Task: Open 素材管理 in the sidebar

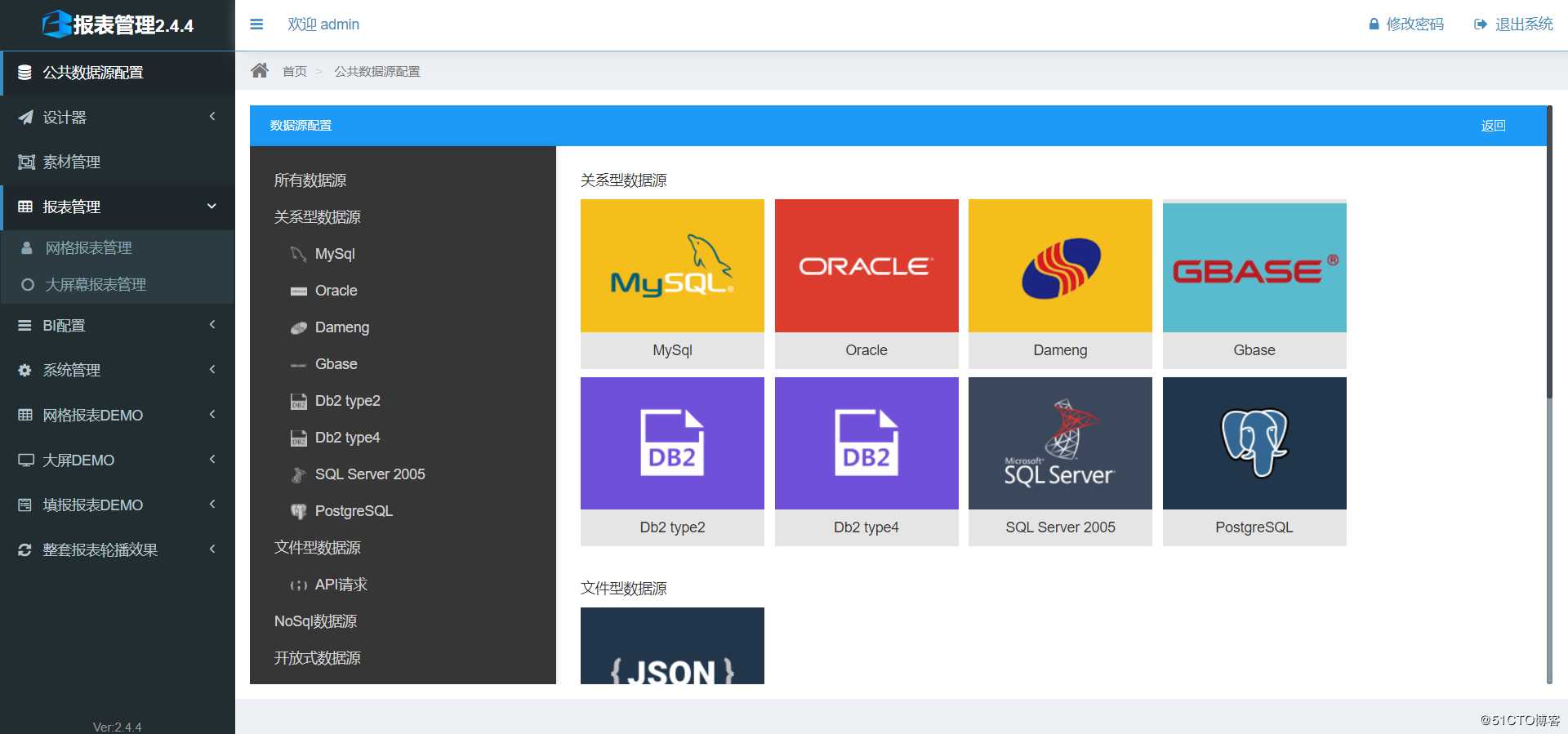Action: (118, 162)
